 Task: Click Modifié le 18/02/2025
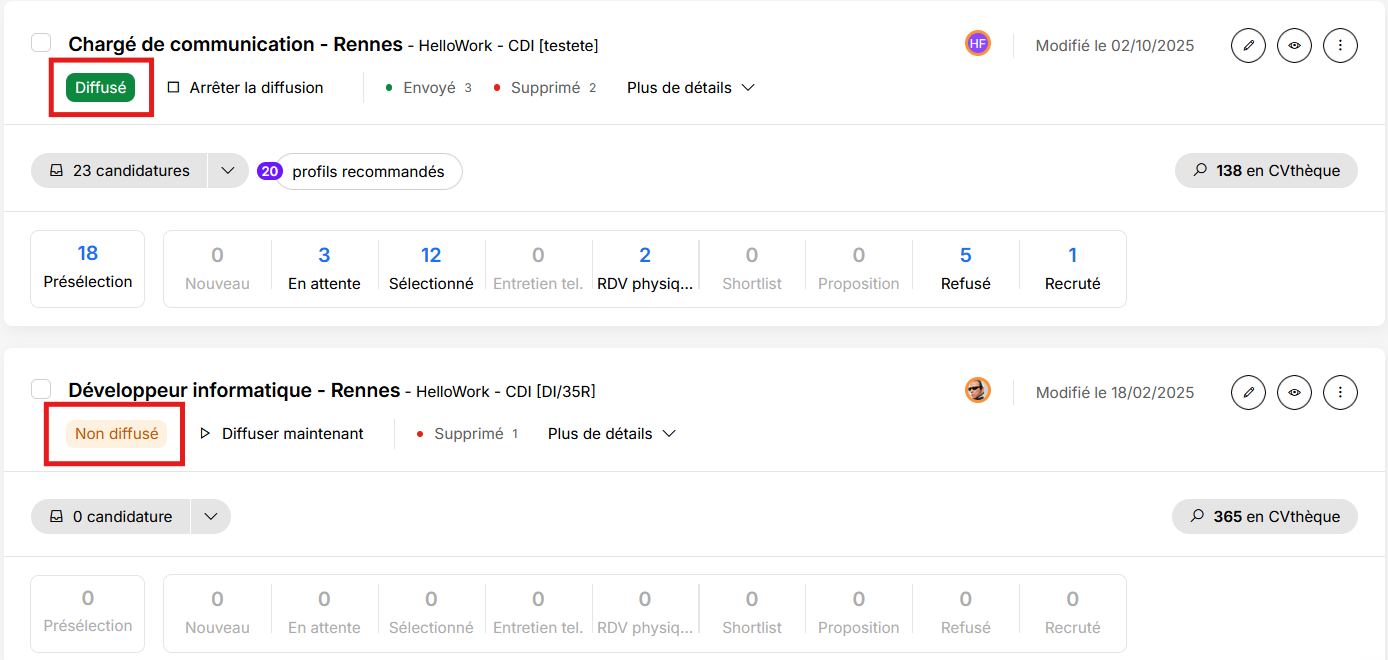tap(1115, 393)
